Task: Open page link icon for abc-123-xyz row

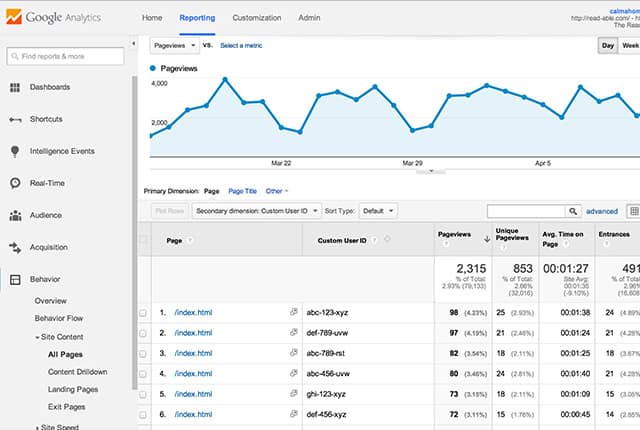Action: click(293, 312)
